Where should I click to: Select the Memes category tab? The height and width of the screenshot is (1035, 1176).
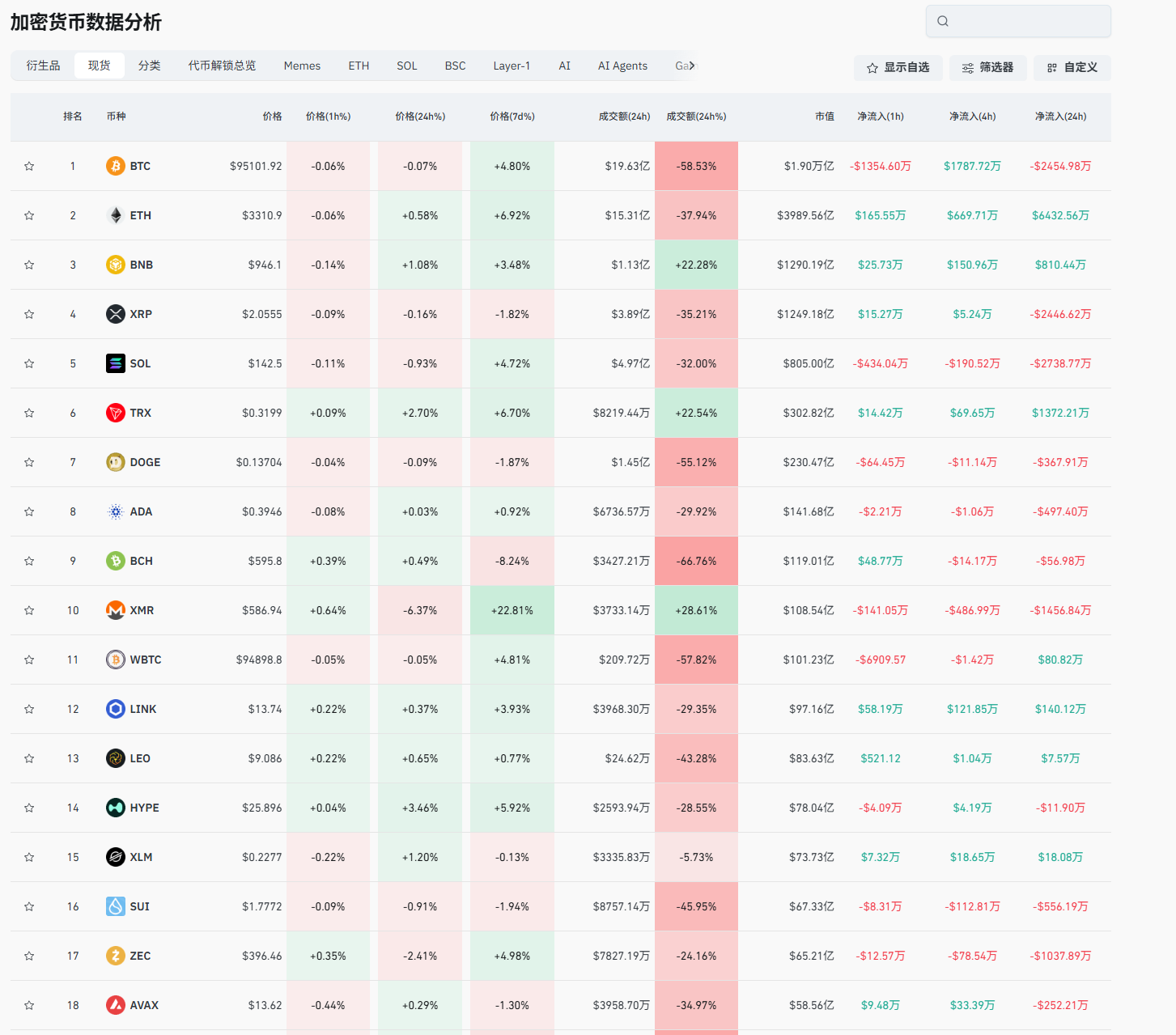coord(302,66)
